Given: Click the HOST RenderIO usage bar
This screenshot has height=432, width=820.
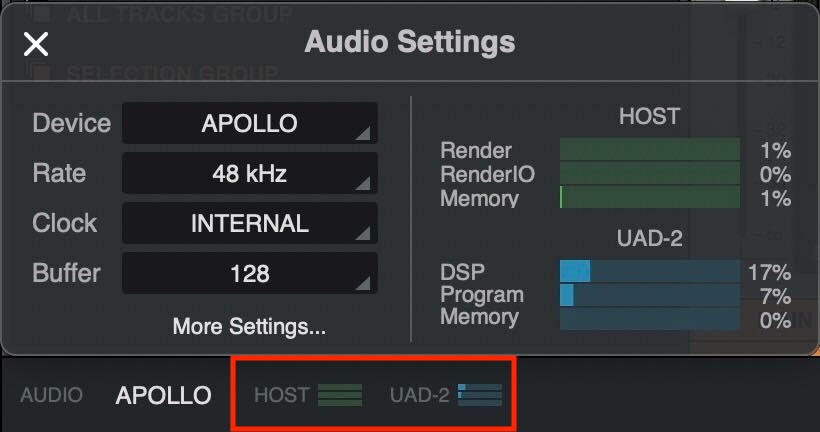Looking at the screenshot, I should click(x=649, y=174).
